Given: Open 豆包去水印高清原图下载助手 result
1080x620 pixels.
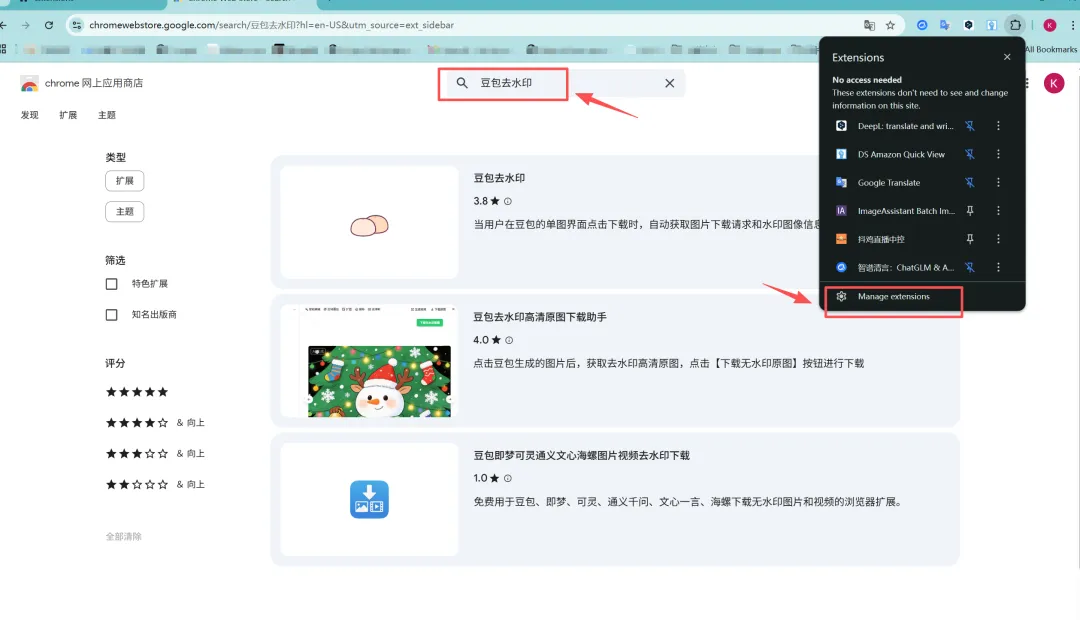Looking at the screenshot, I should point(540,317).
